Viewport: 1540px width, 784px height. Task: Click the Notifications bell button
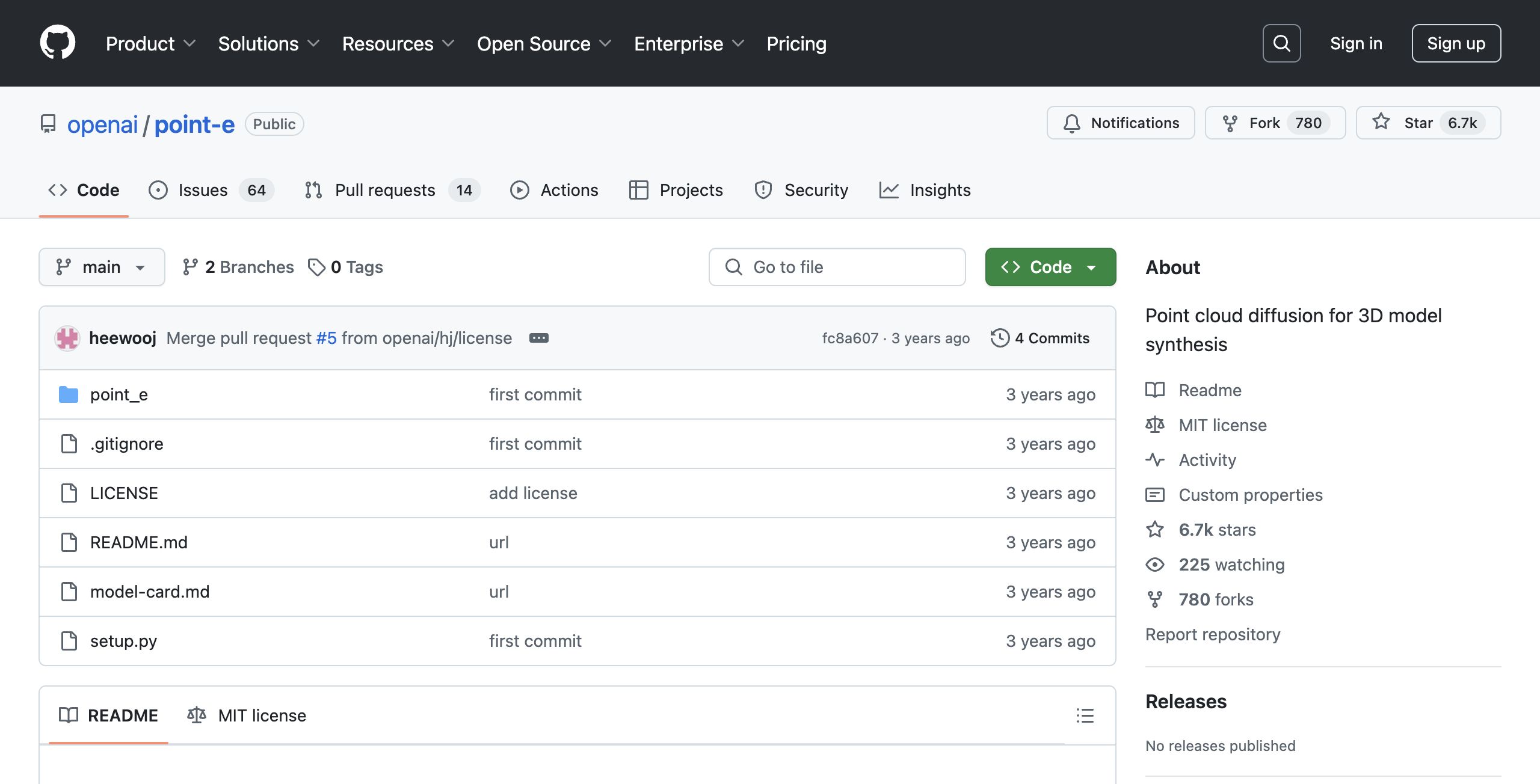pos(1120,123)
